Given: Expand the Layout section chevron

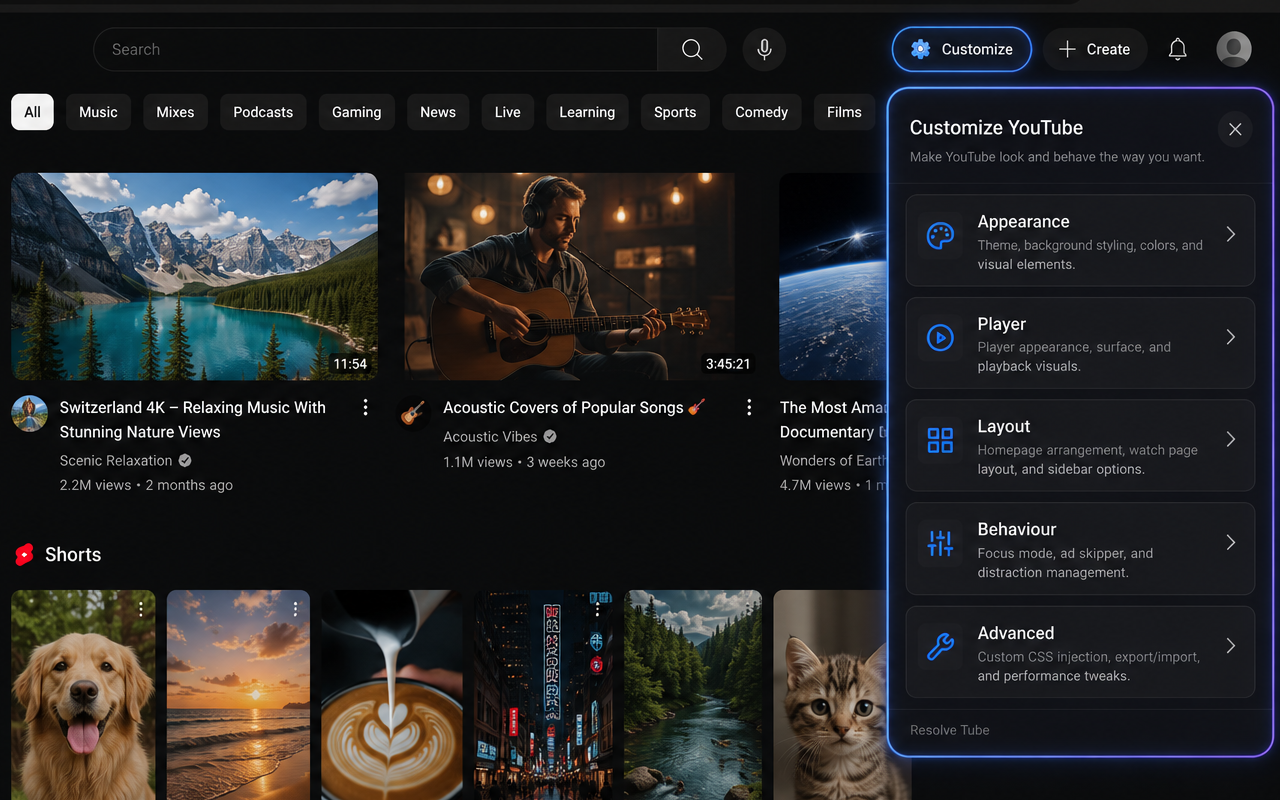Looking at the screenshot, I should tap(1231, 439).
